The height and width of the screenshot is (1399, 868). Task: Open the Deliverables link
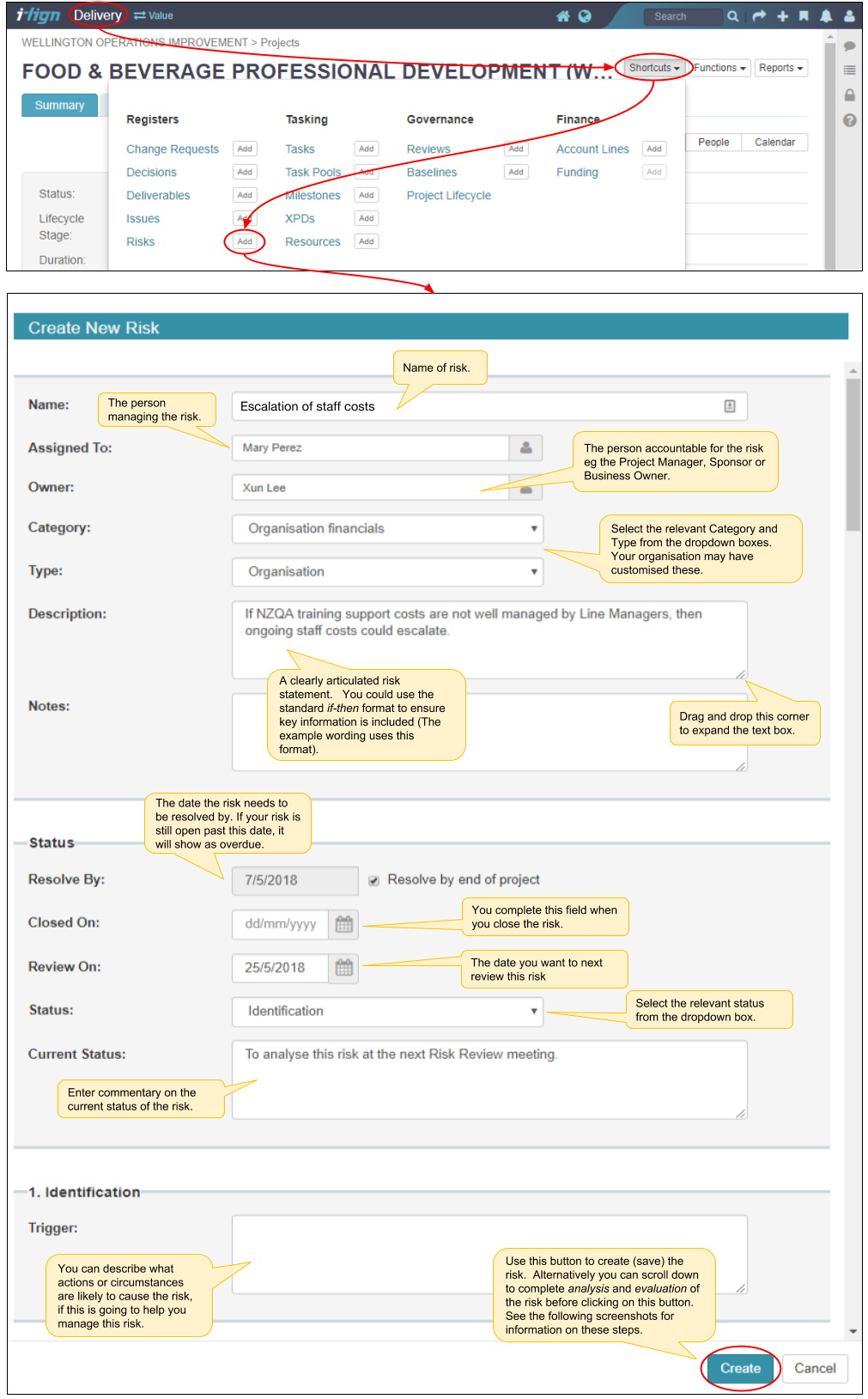pos(158,195)
